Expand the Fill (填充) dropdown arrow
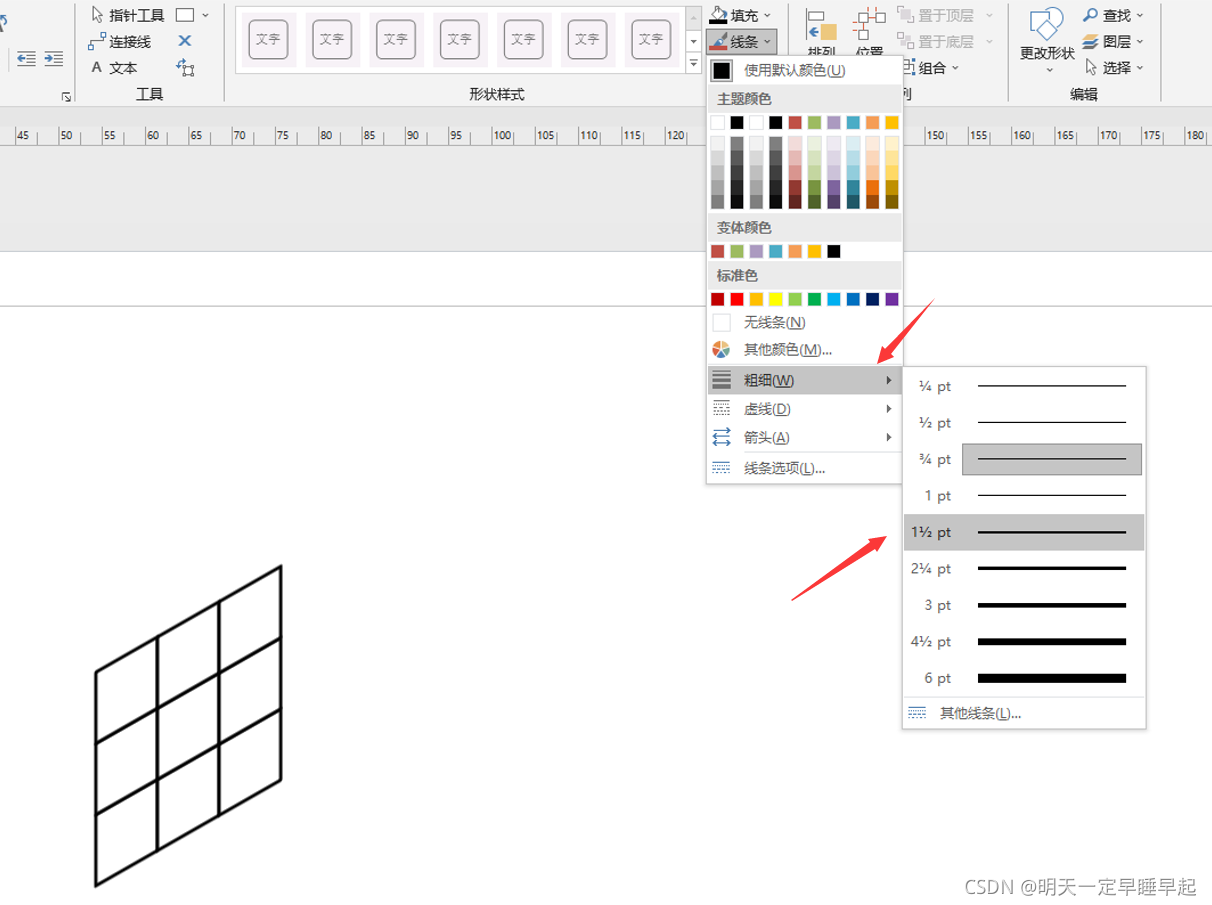Screen dimensions: 1212x905 coord(767,15)
